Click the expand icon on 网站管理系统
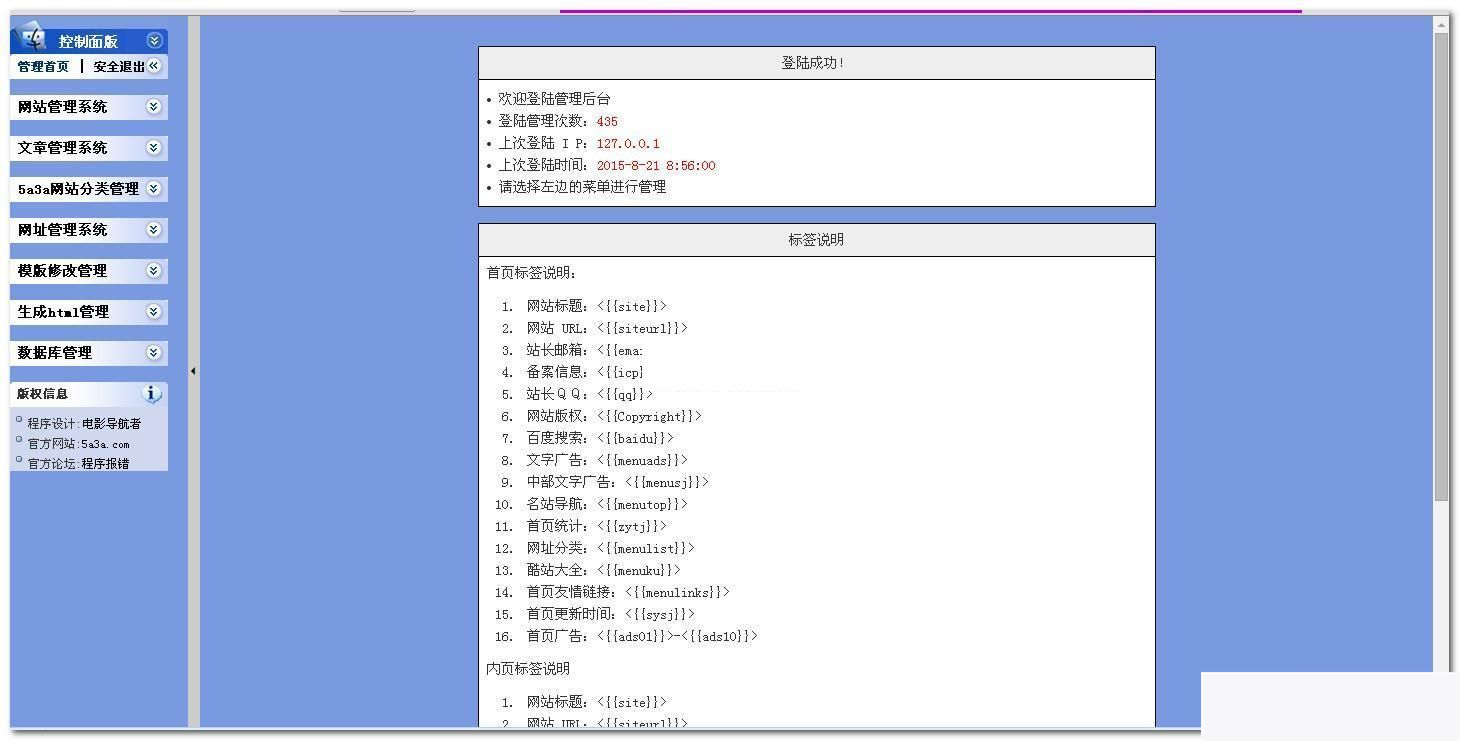 153,106
